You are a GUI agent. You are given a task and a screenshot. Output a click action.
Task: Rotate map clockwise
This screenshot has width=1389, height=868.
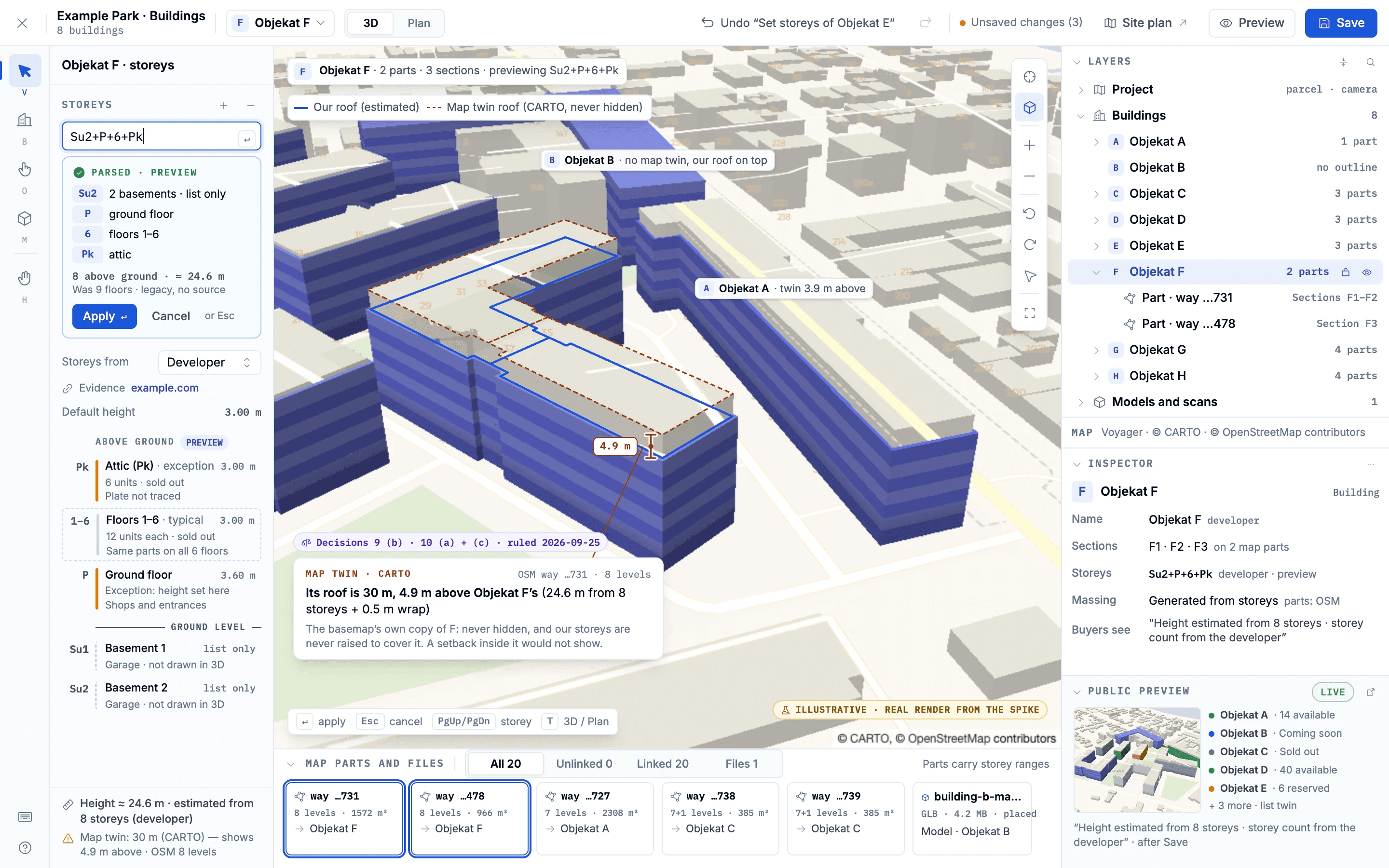tap(1030, 245)
